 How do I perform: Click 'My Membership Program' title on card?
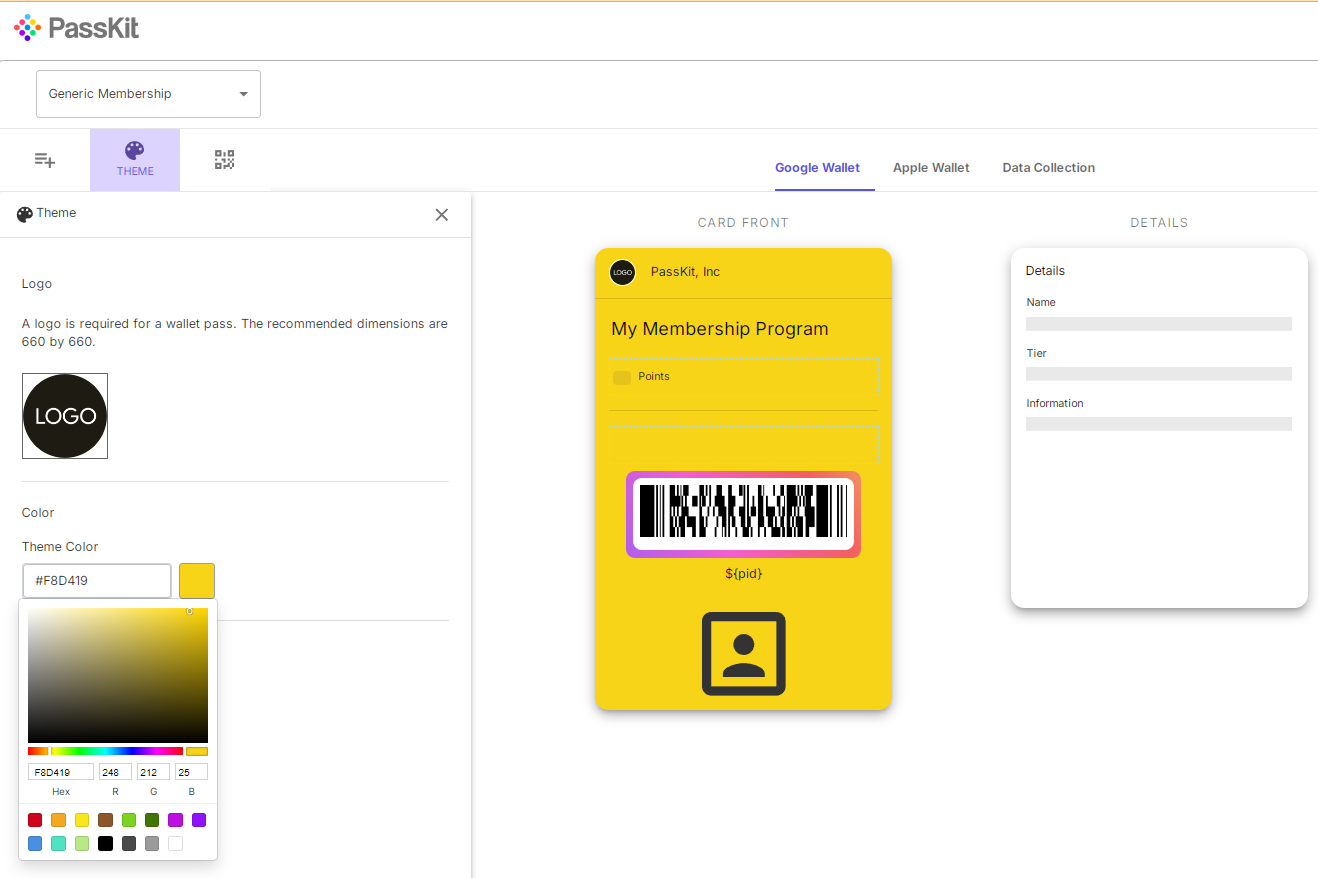(720, 329)
